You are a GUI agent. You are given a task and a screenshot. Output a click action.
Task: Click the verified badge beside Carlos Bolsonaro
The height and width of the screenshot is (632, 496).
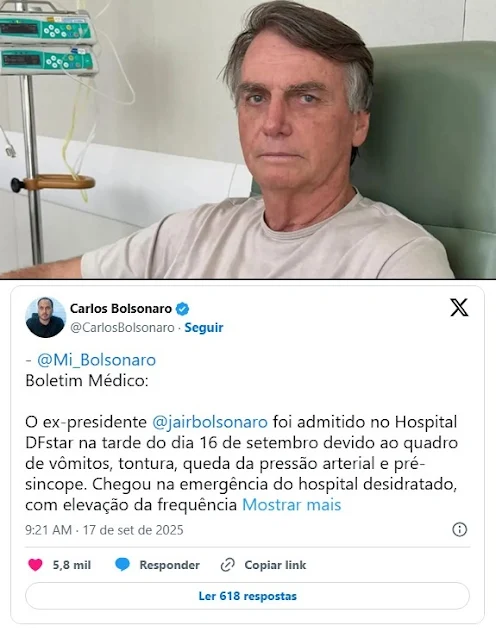tap(183, 309)
